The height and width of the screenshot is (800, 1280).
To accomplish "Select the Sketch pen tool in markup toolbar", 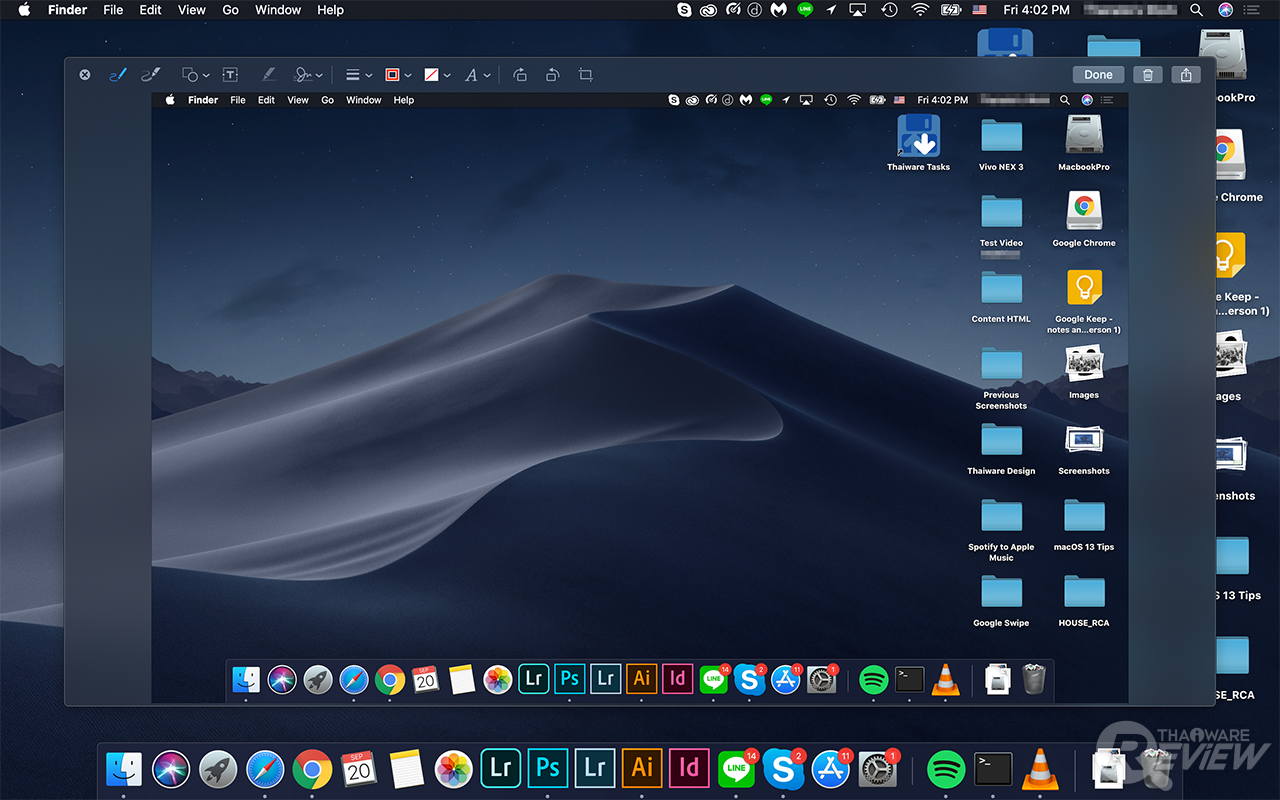I will [117, 75].
